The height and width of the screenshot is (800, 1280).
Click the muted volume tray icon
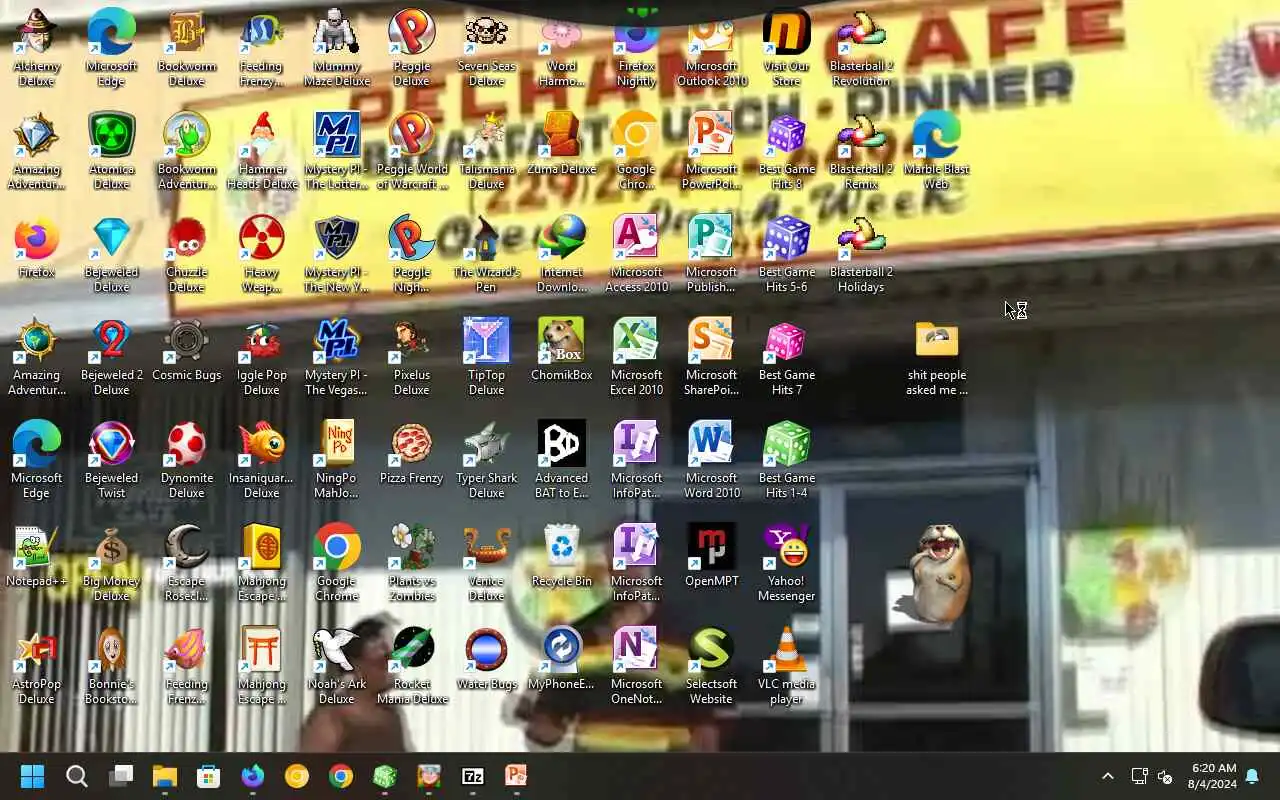click(x=1165, y=776)
